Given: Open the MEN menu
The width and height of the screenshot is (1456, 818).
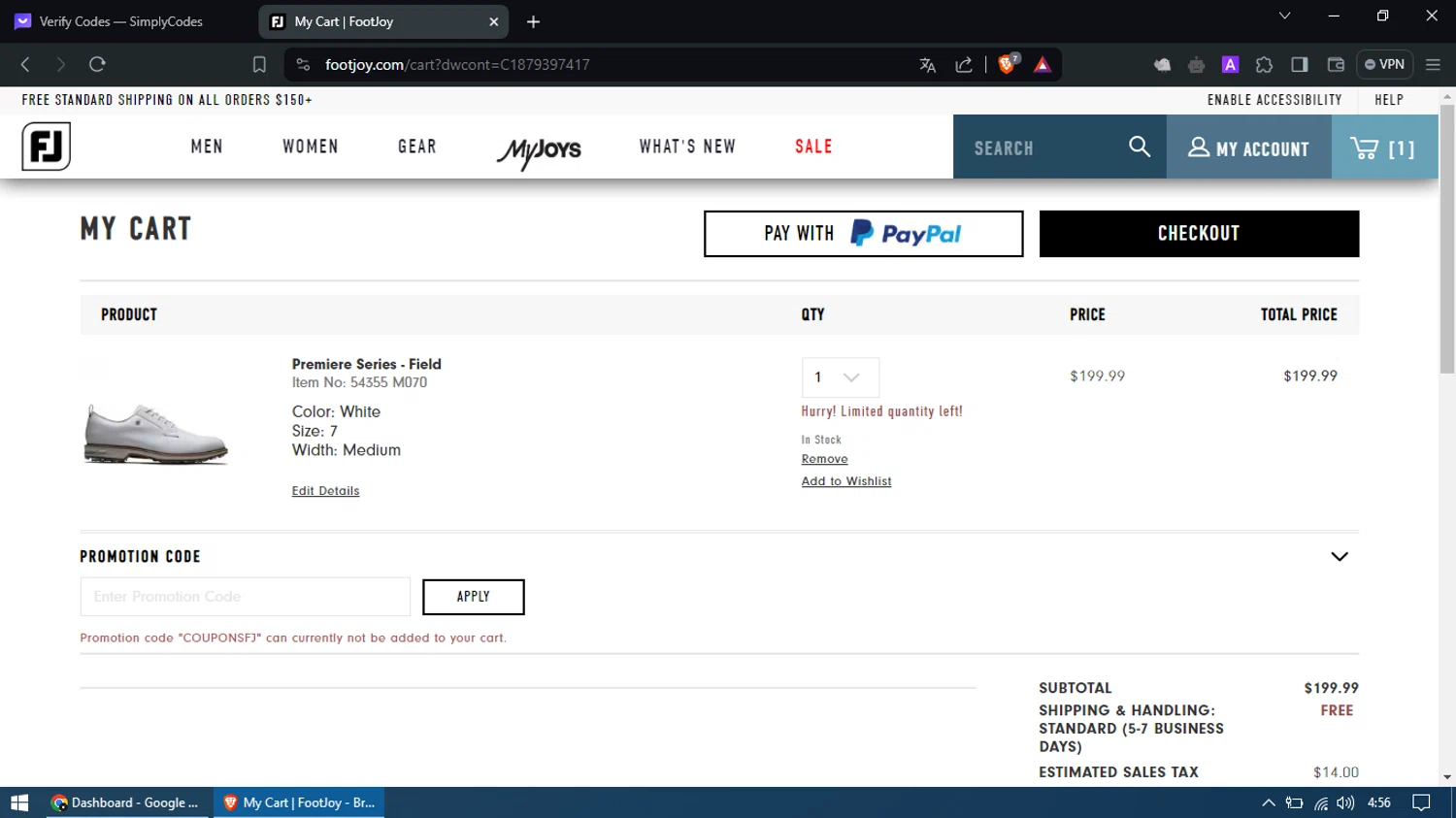Looking at the screenshot, I should pos(207,147).
